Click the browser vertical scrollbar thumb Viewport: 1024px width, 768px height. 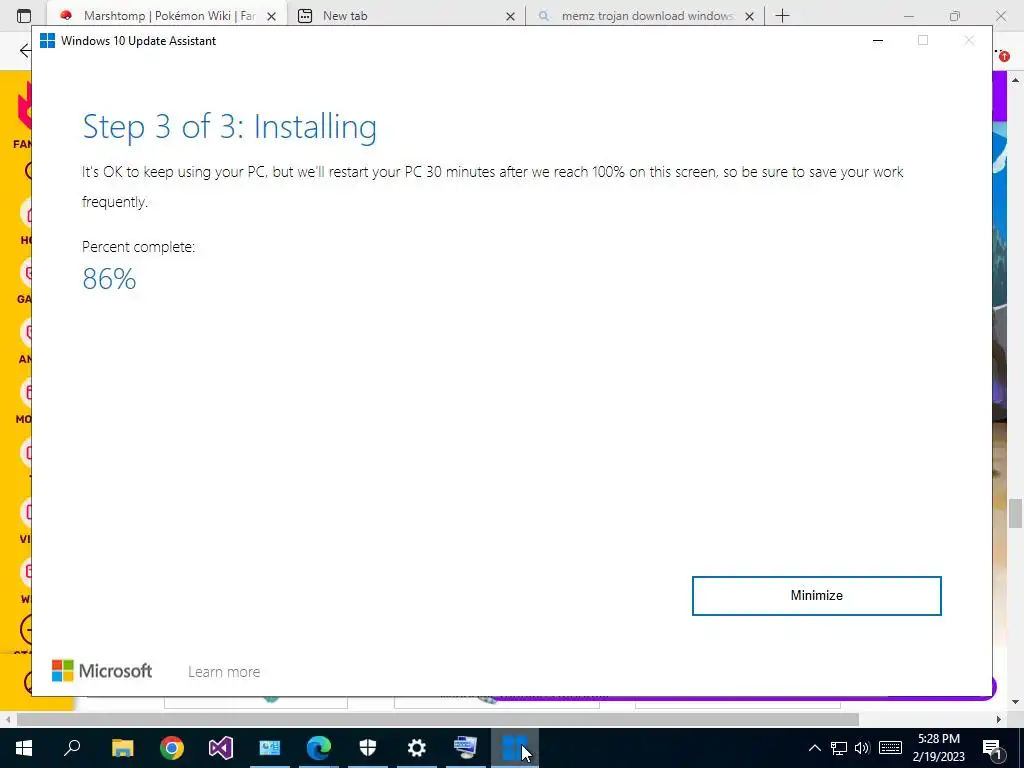(x=1015, y=513)
